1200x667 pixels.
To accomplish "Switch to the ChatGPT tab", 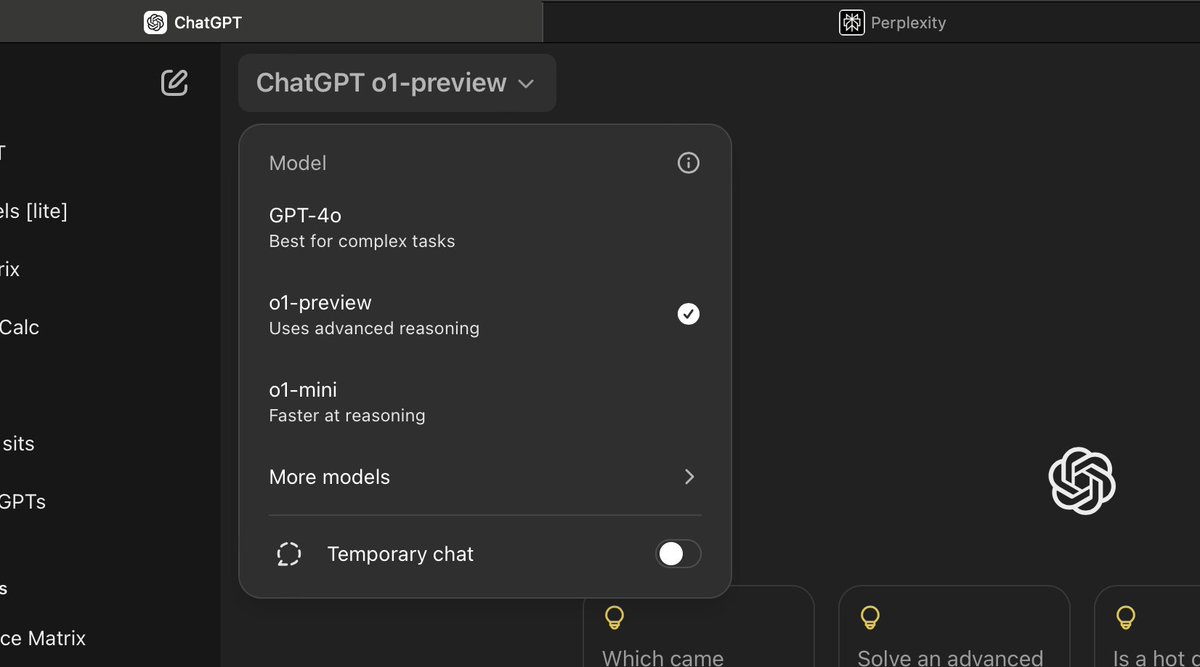I will click(x=271, y=22).
